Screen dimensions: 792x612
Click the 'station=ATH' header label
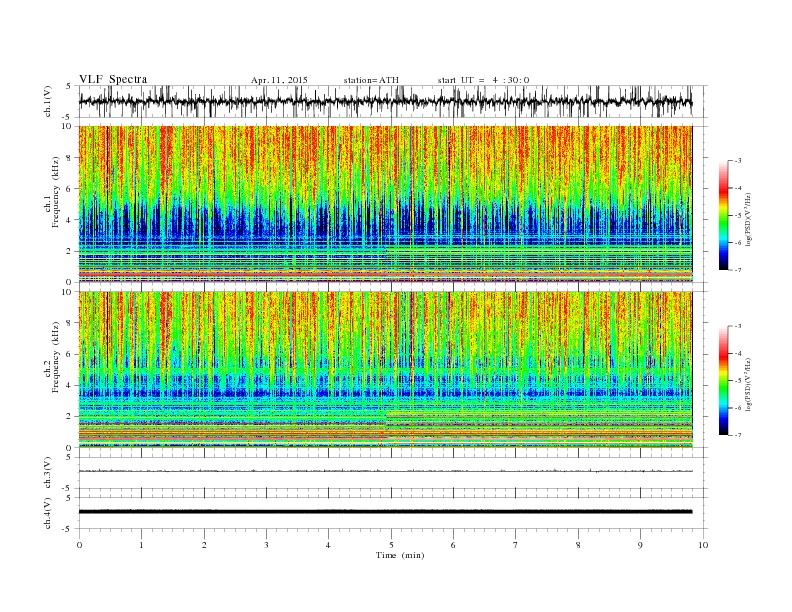click(371, 80)
